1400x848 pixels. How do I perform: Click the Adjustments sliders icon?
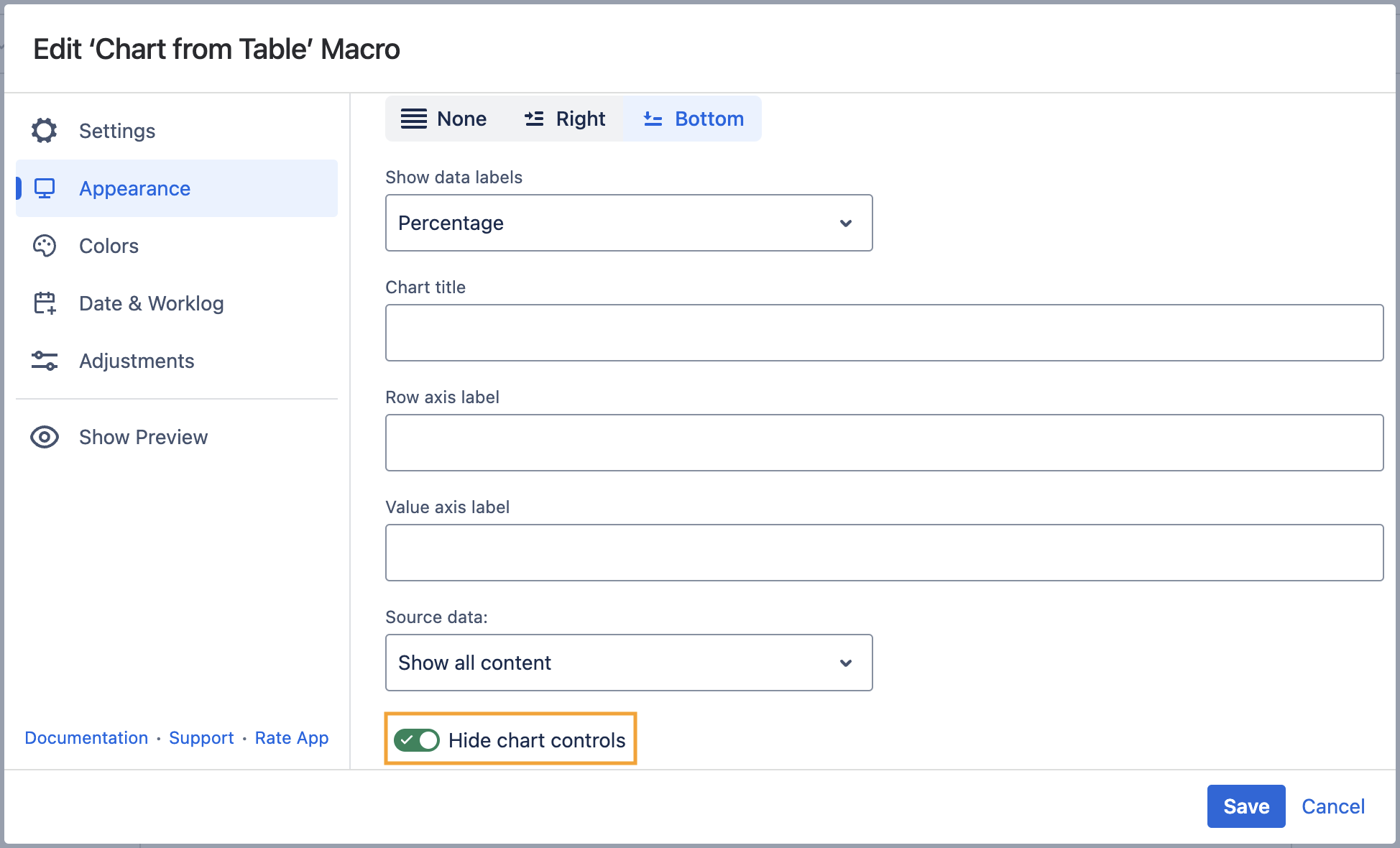pyautogui.click(x=45, y=361)
